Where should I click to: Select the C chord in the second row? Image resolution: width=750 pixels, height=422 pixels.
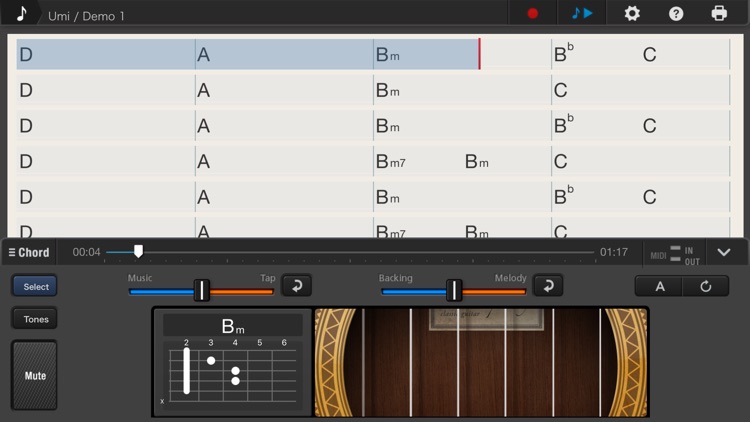click(560, 90)
